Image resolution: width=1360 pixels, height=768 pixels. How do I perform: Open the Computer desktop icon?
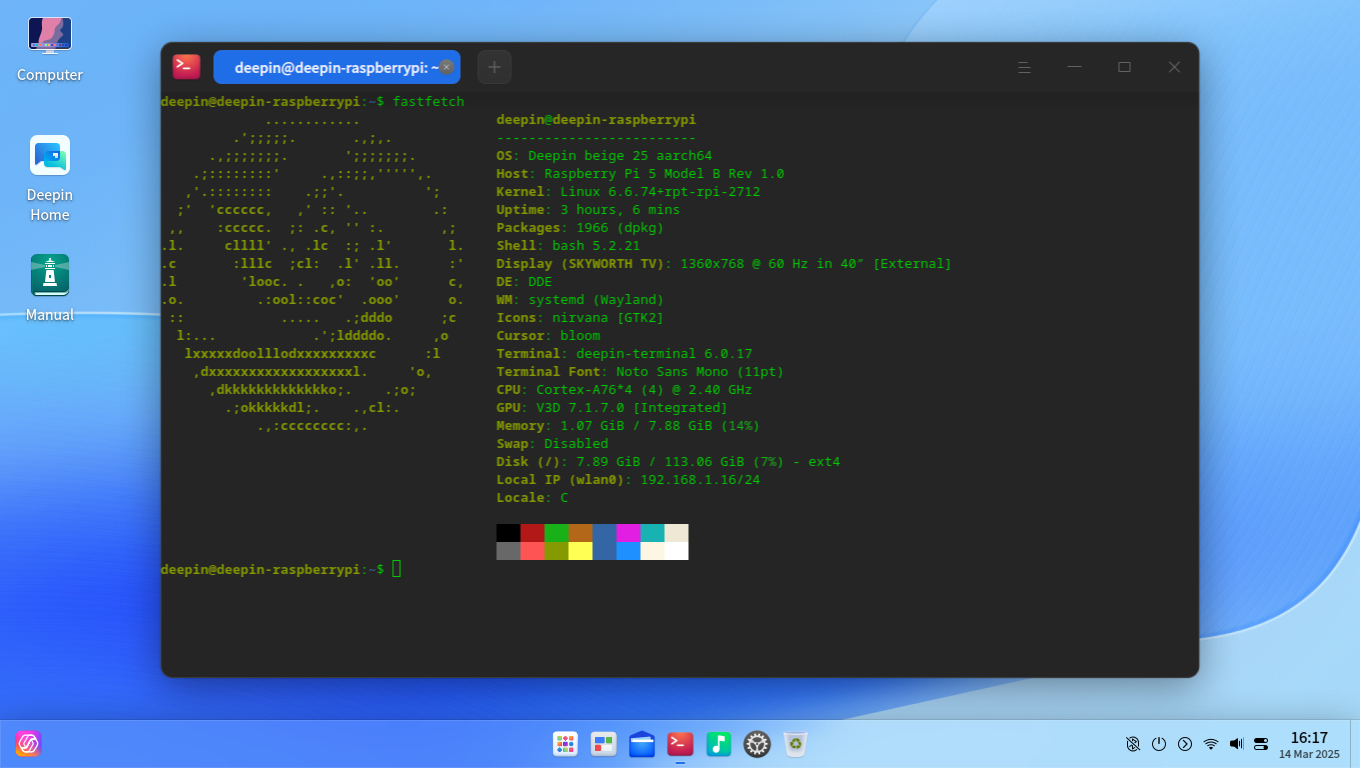(x=50, y=50)
